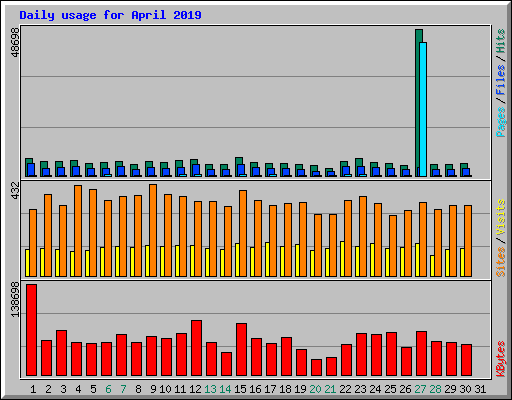
Task: Click the orange "Sites" legend word
Action: [x=500, y=262]
